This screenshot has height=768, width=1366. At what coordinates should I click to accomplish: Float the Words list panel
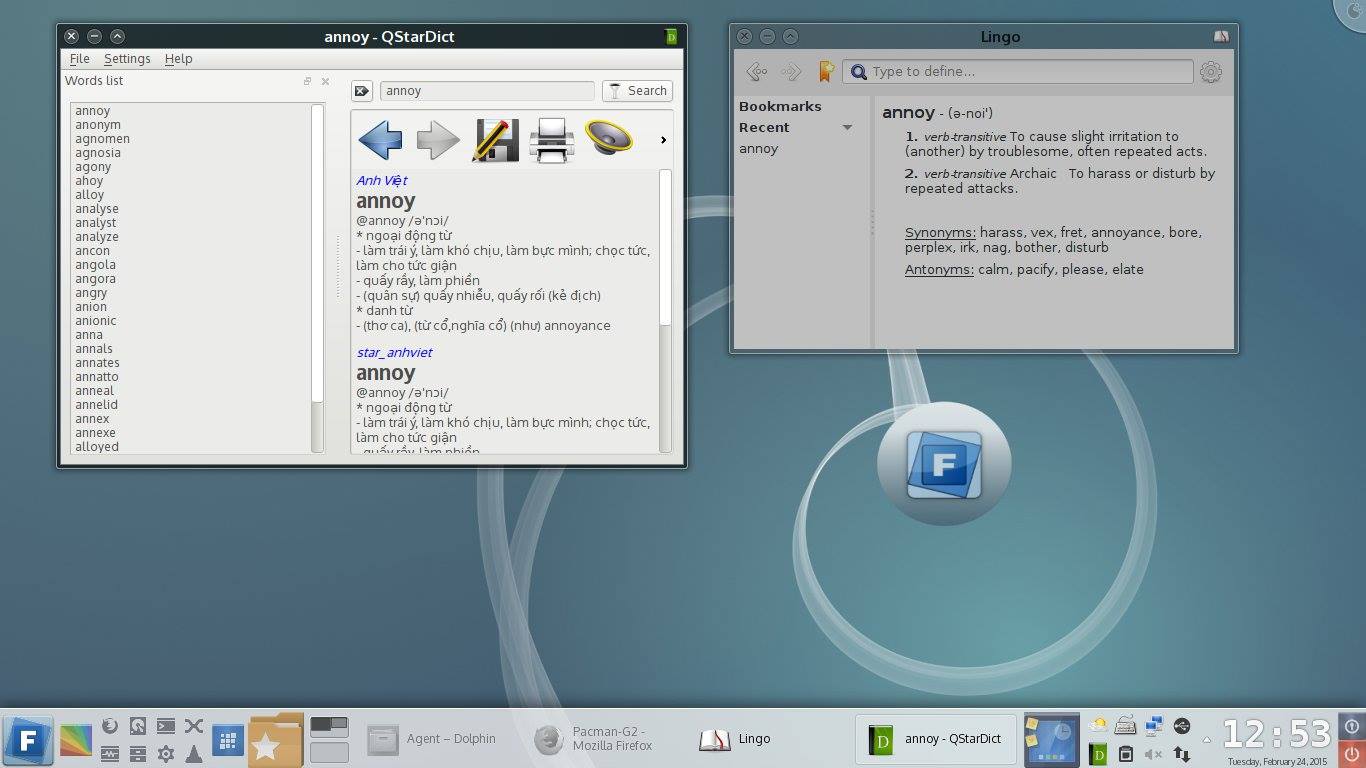(307, 81)
